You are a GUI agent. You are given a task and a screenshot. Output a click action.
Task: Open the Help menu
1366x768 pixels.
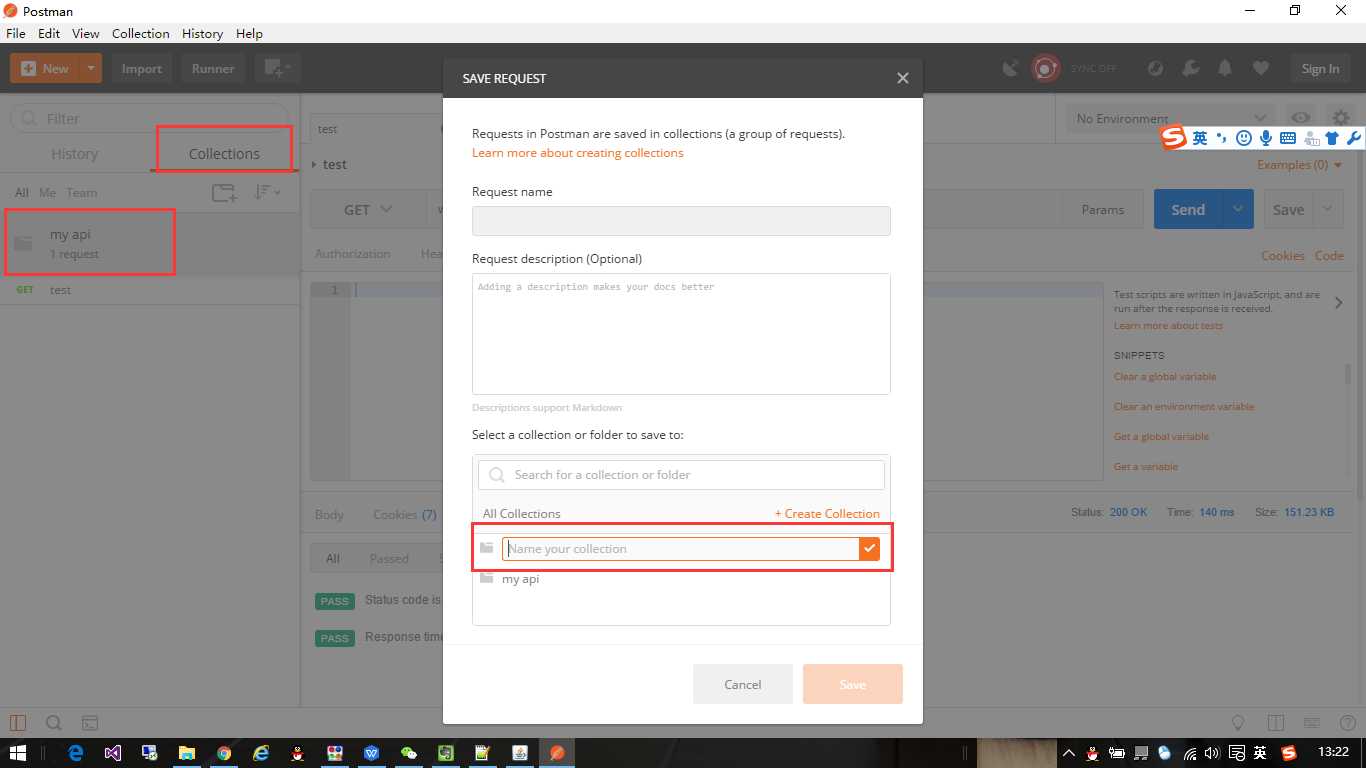click(x=249, y=33)
